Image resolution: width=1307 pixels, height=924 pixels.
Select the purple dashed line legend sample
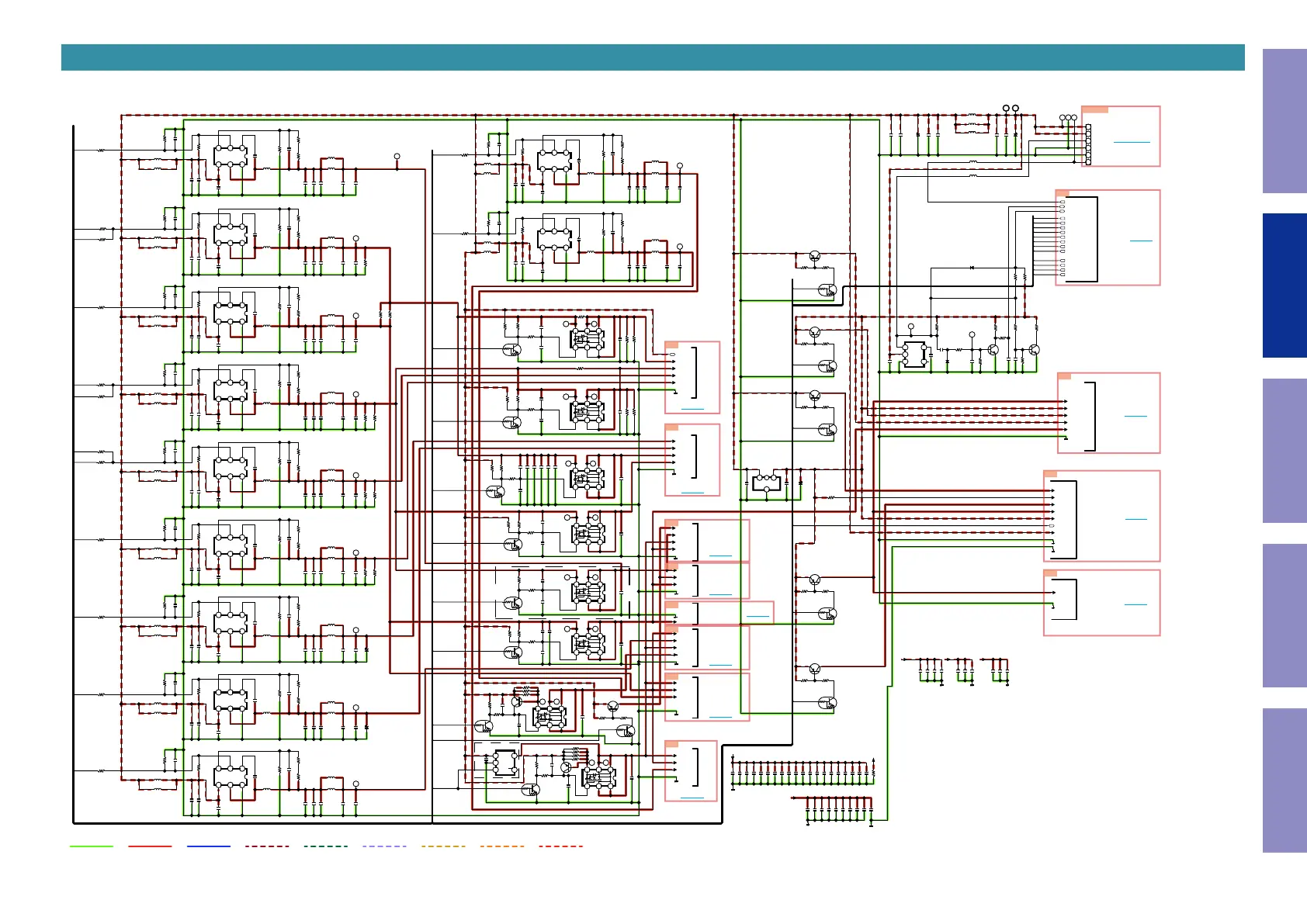384,846
